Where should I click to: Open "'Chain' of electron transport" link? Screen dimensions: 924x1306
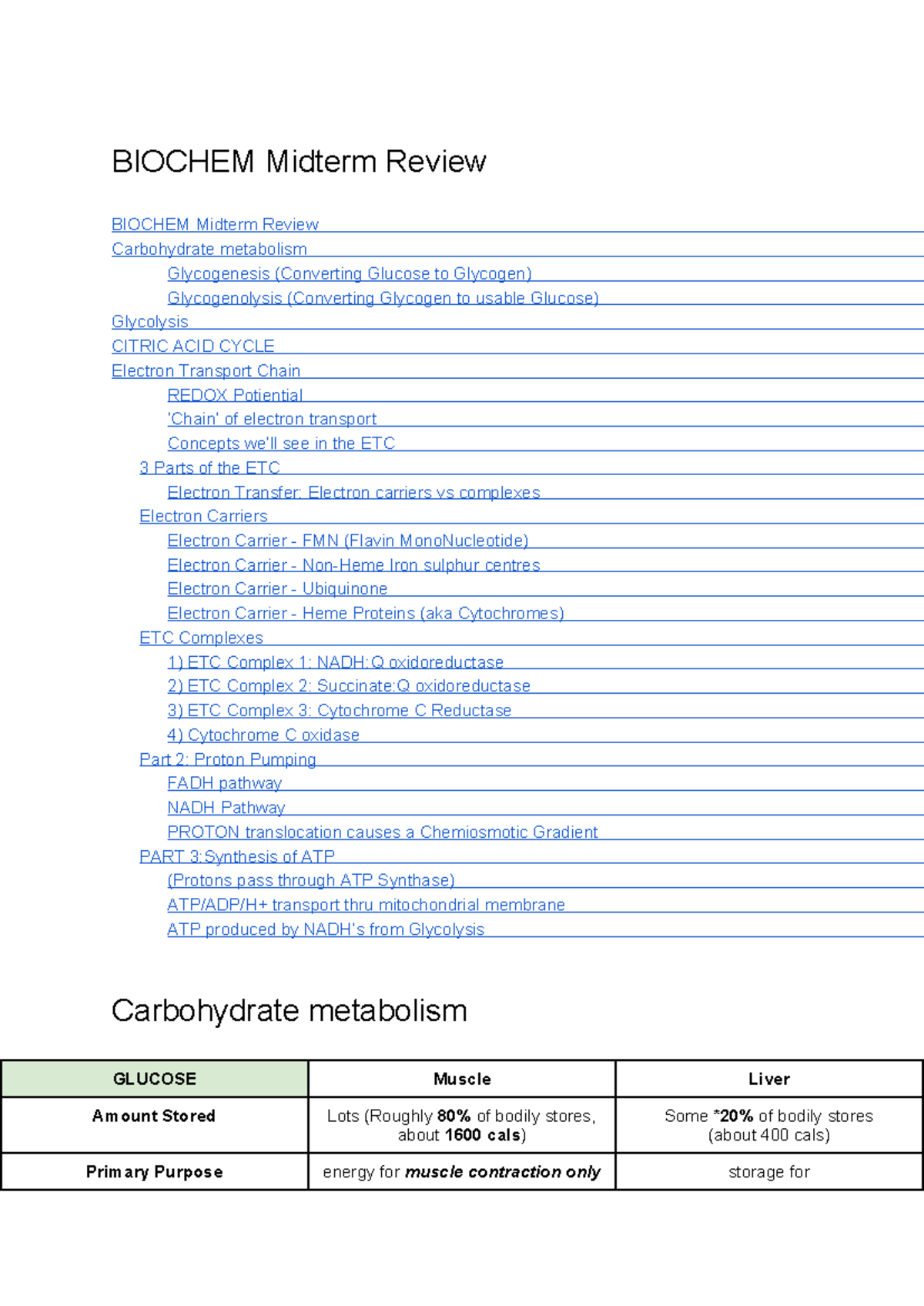(272, 419)
